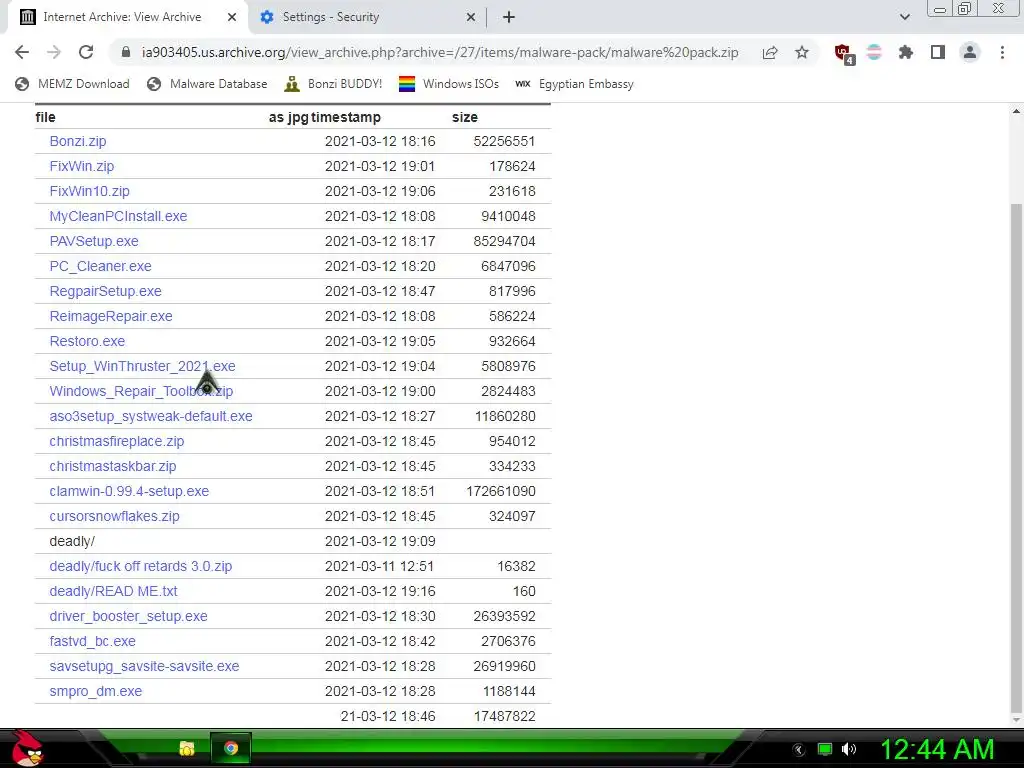Open Malware Database bookmark
The width and height of the screenshot is (1024, 768).
click(207, 84)
